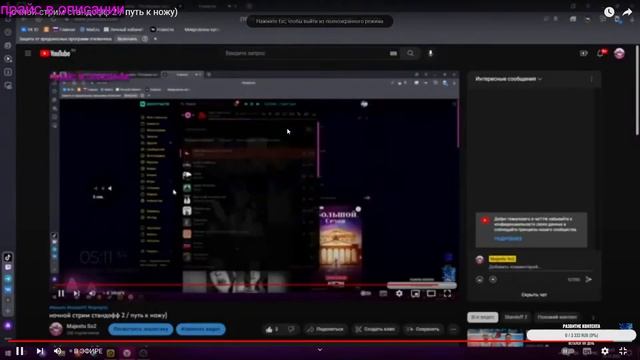Click the Watch later clock icon
Viewport: 640px width, 360px height.
[x=609, y=12]
